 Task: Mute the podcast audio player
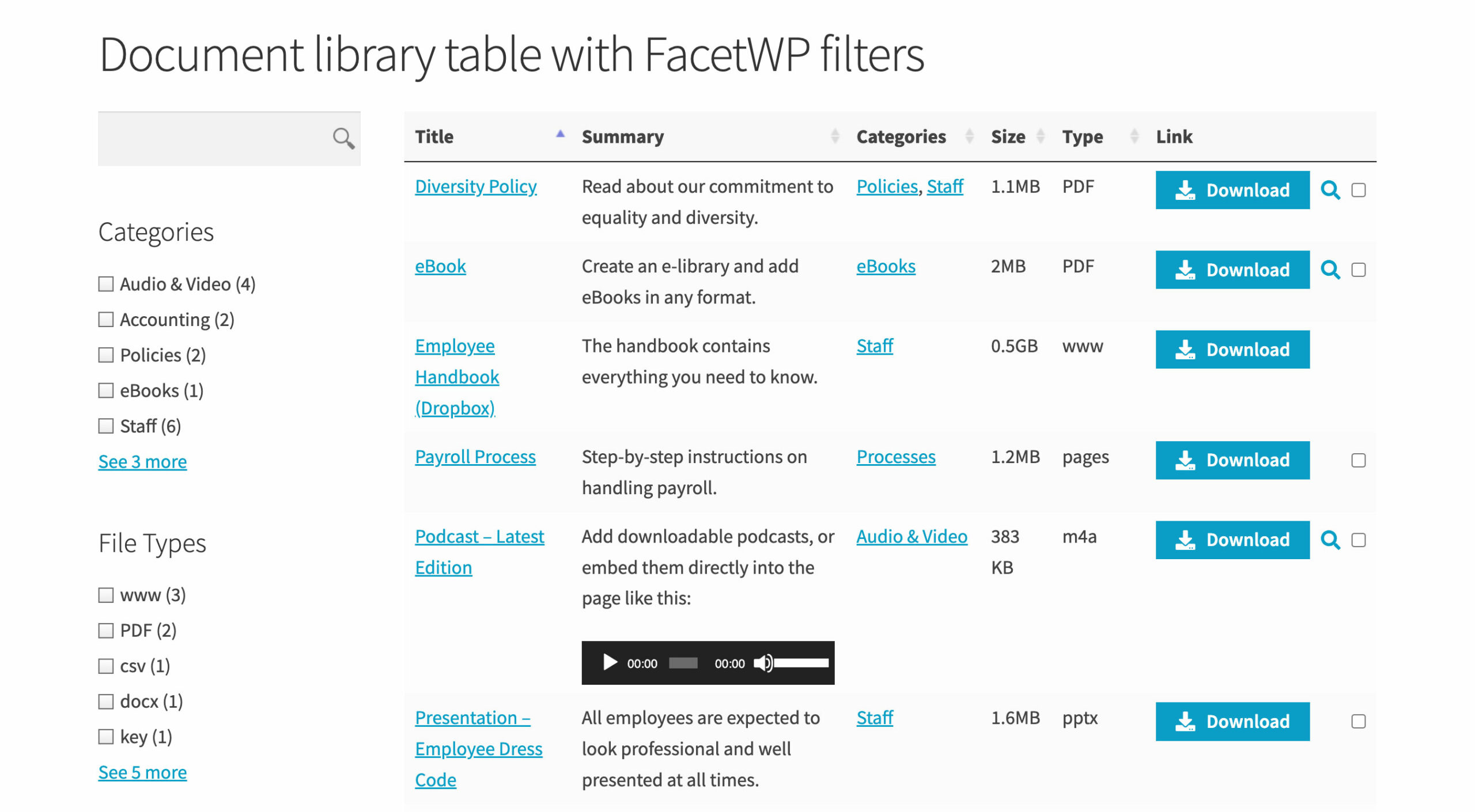(762, 663)
